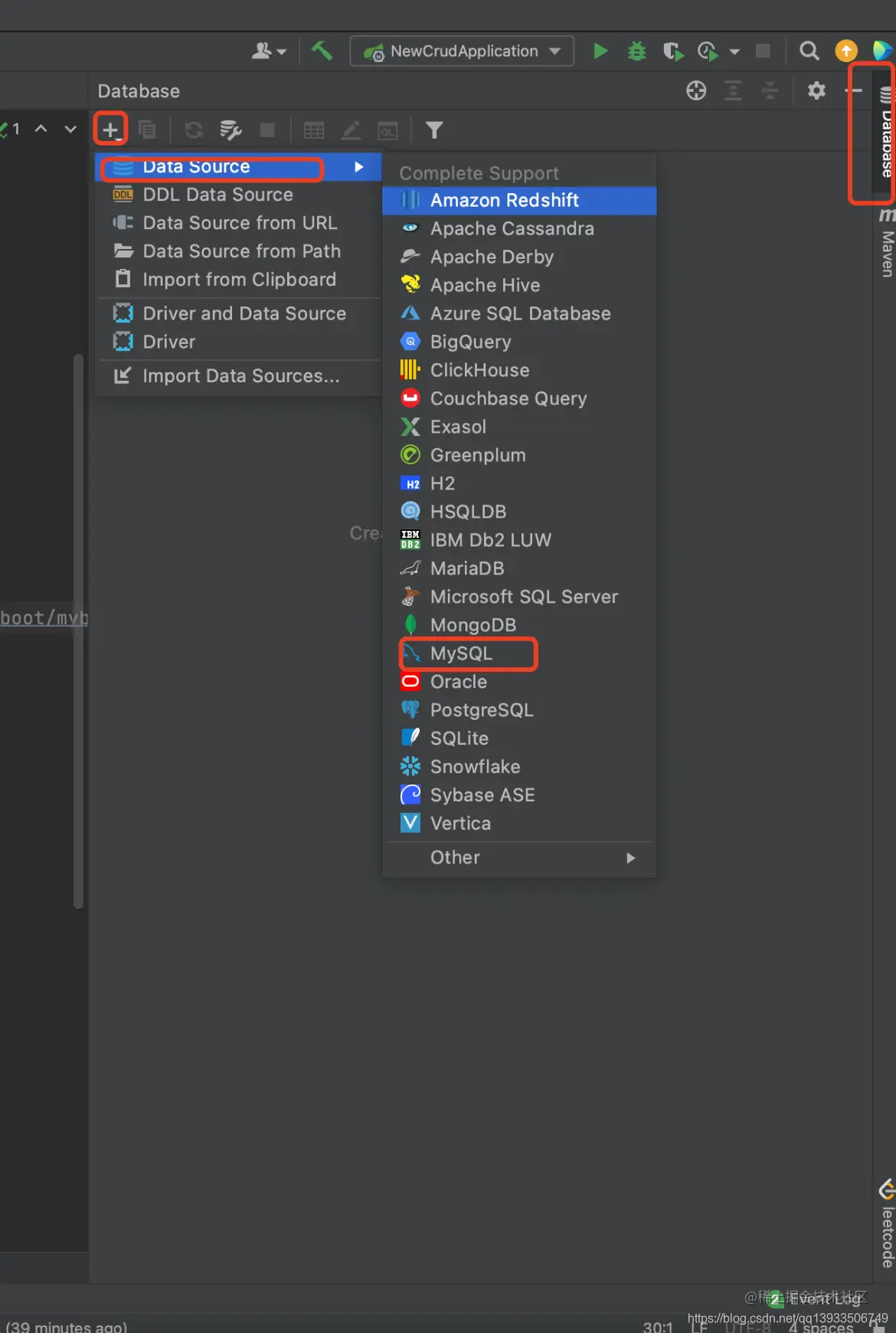Select Amazon Redshift data source
896x1333 pixels.
click(519, 201)
